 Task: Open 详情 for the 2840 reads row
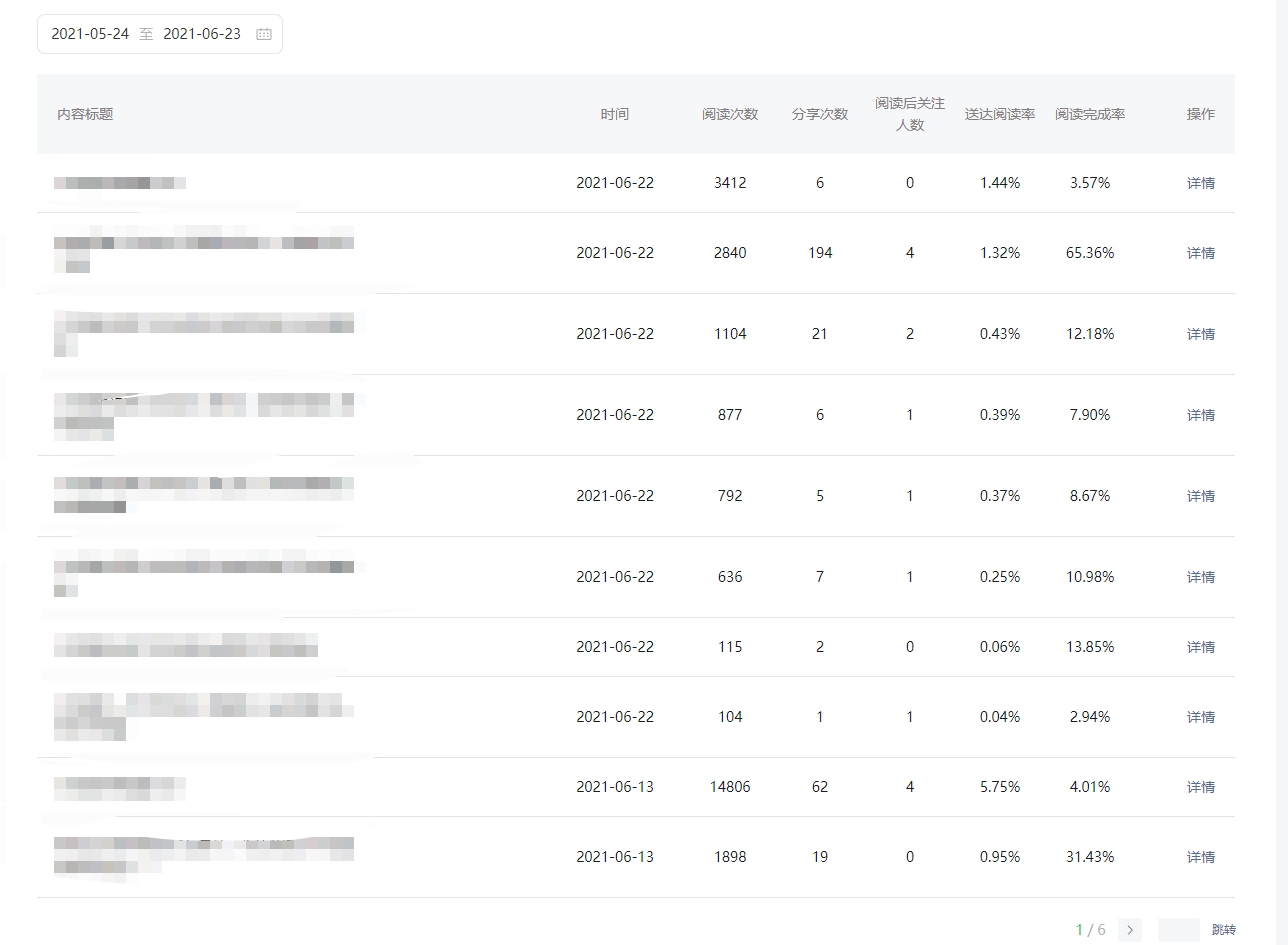(1201, 253)
